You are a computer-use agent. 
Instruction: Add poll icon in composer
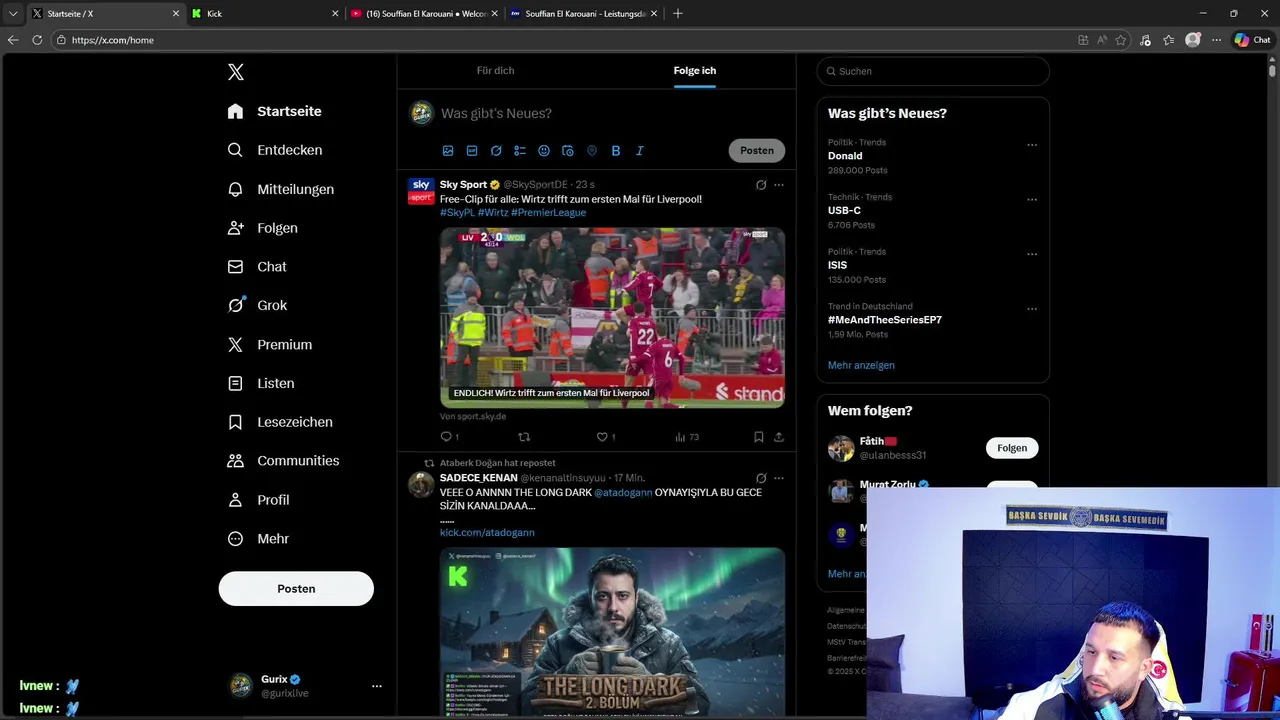coord(520,151)
